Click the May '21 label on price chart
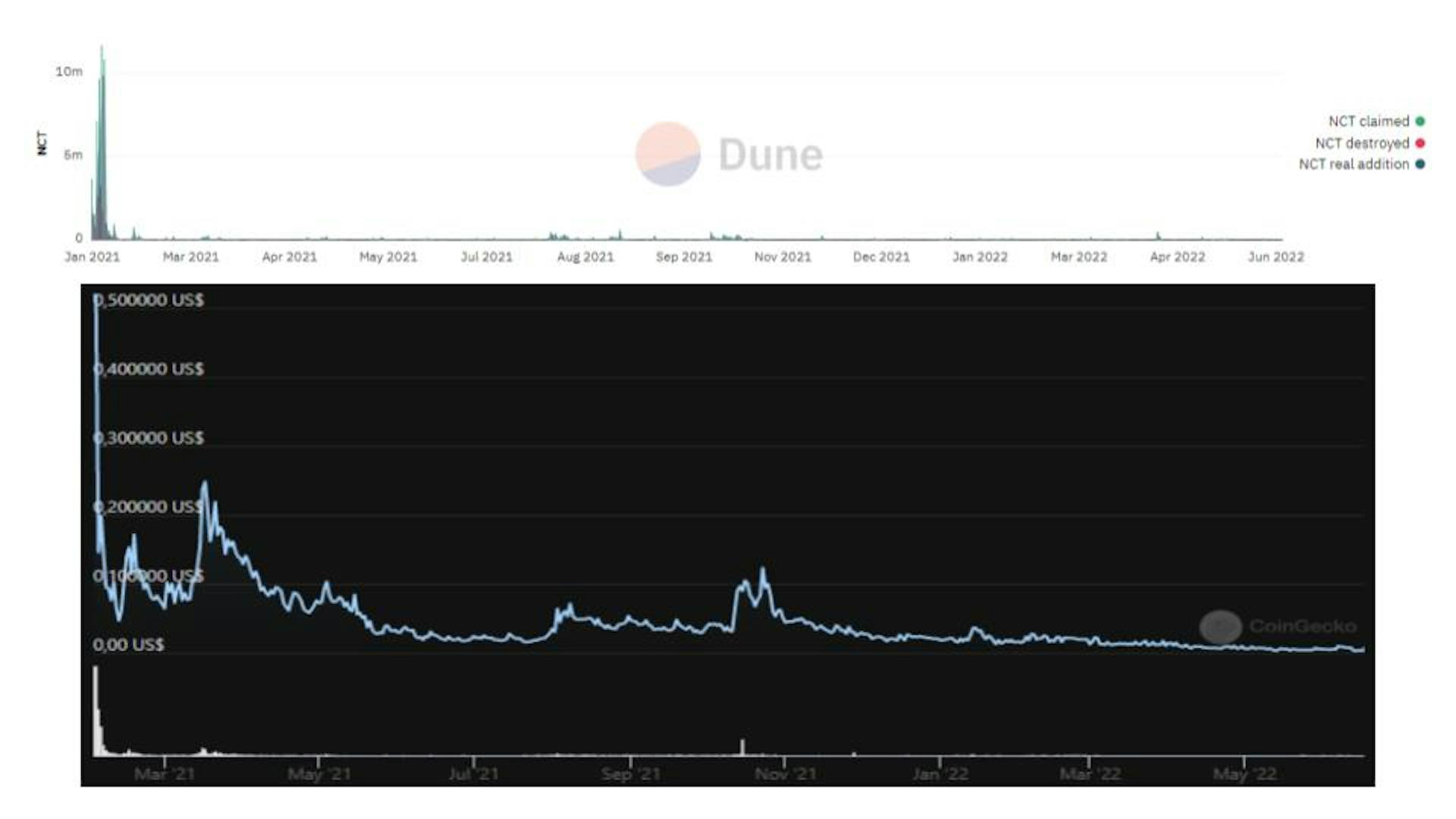The image size is (1456, 819). click(x=319, y=774)
